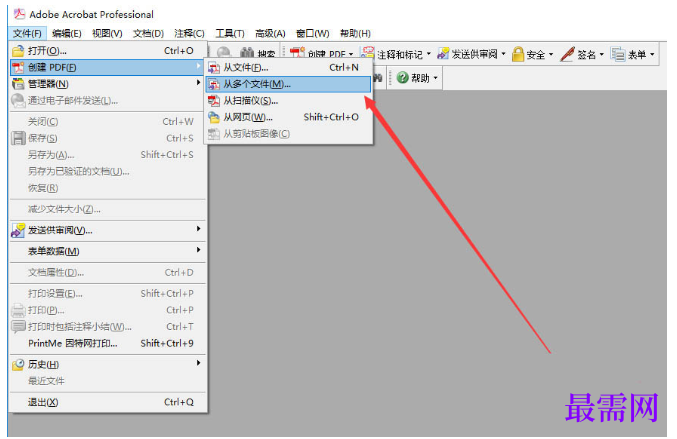Click the green Help question mark icon
677x439 pixels.
[x=402, y=78]
